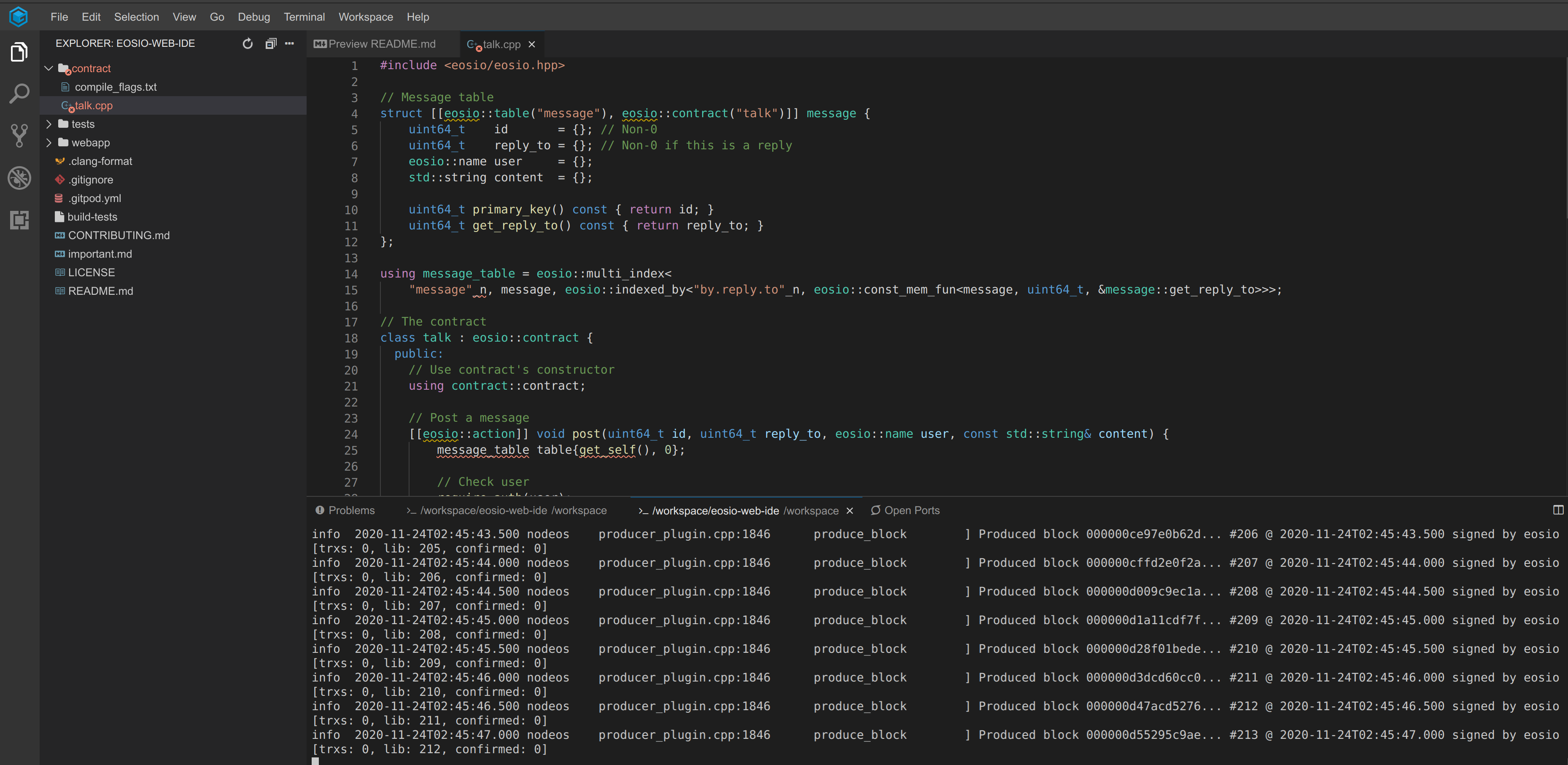Click 'class talk' on line 18
Image resolution: width=1568 pixels, height=765 pixels.
coord(416,338)
